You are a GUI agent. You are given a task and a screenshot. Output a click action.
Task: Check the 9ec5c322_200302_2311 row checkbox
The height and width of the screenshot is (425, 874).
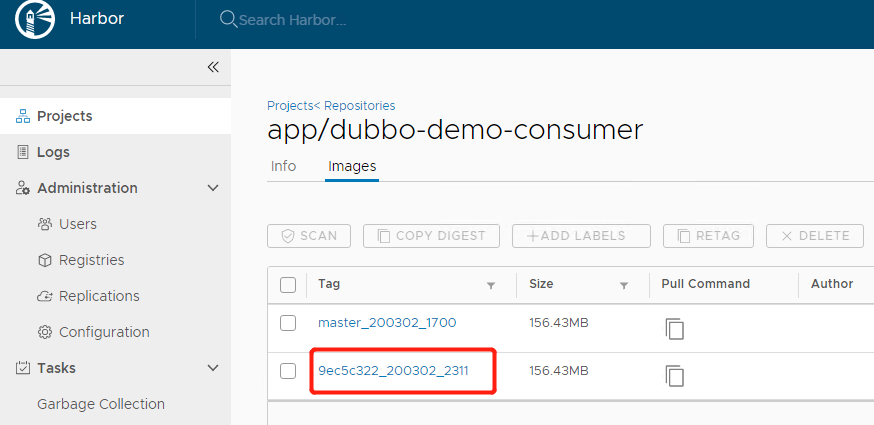[x=288, y=371]
